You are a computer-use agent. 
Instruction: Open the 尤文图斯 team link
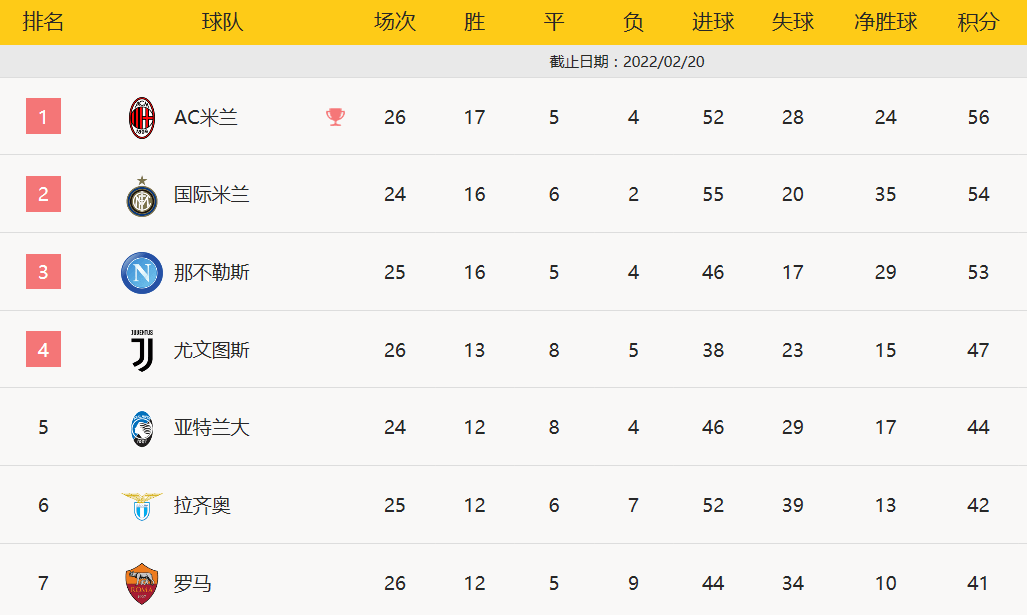[x=212, y=350]
